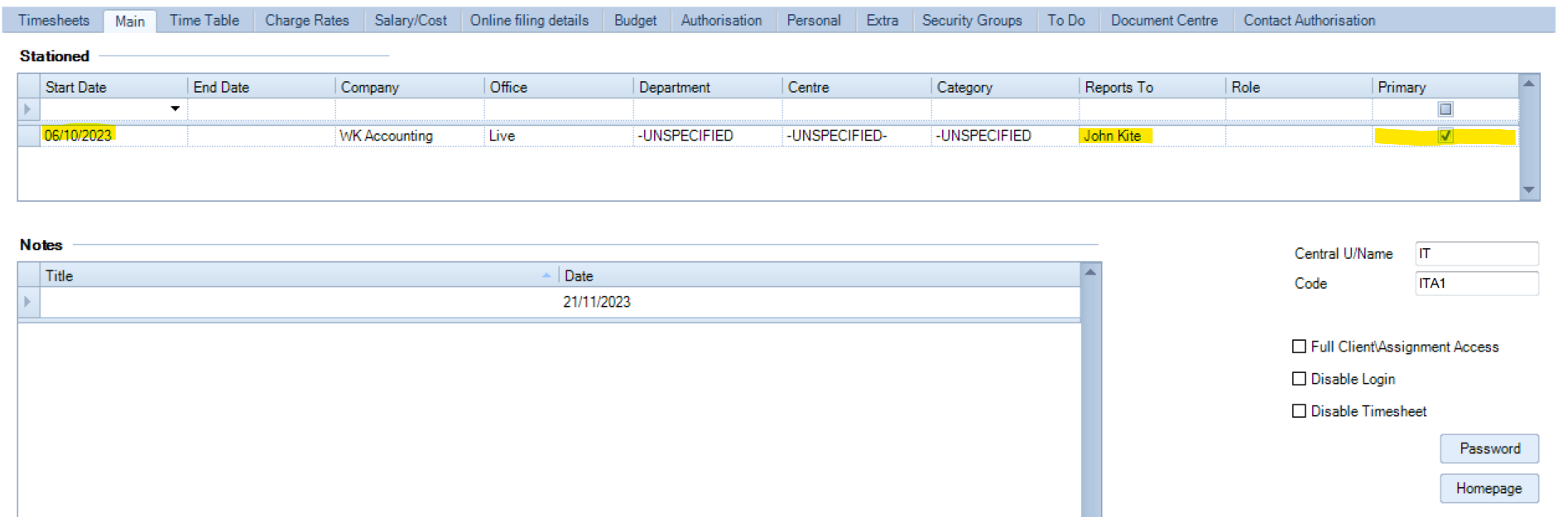Click the Centre column header
This screenshot has height=517, width=1568.
857,87
